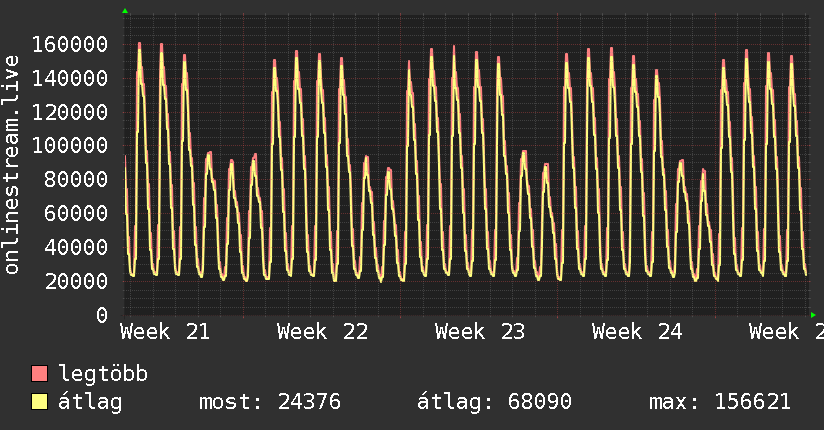
Task: Click the onlinestream.live vertical axis title
Action: [x=11, y=165]
